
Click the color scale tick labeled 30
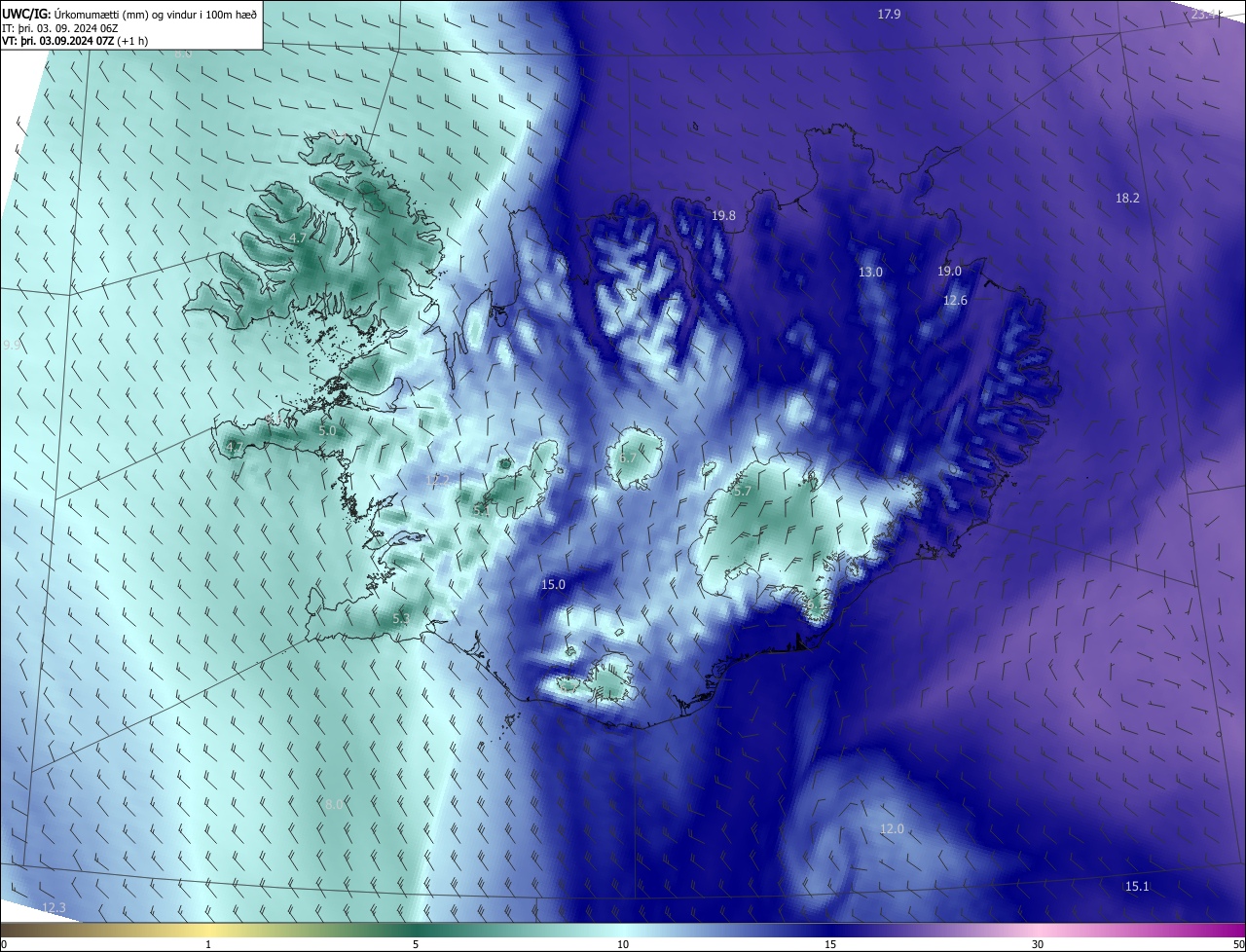(x=1038, y=944)
